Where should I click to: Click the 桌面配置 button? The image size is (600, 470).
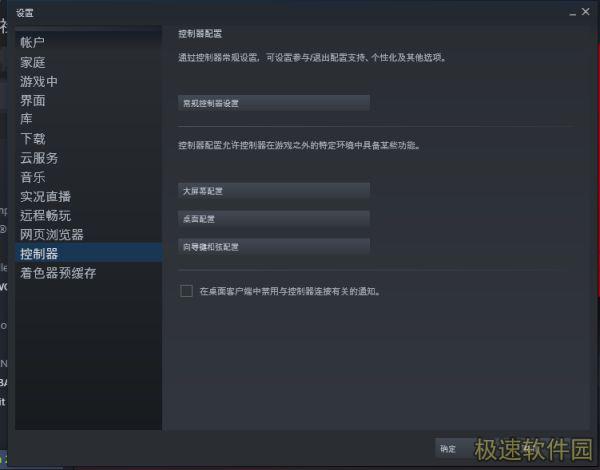pos(274,219)
